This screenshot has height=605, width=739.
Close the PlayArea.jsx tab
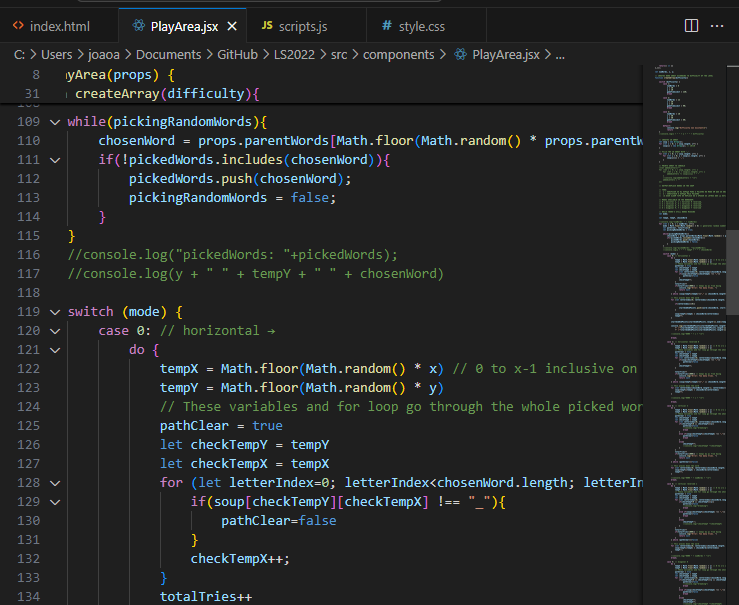click(x=232, y=26)
